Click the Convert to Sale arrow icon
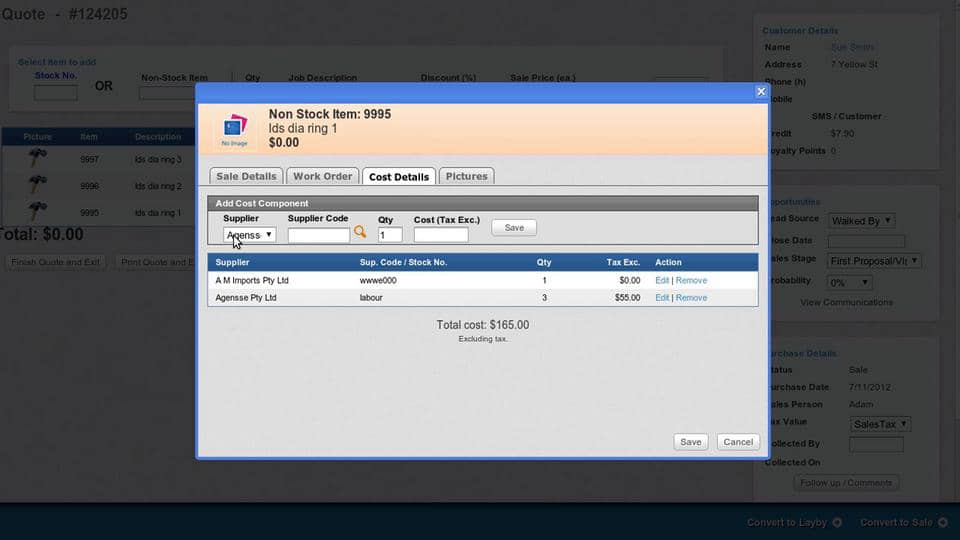This screenshot has height=540, width=960. pos(943,522)
